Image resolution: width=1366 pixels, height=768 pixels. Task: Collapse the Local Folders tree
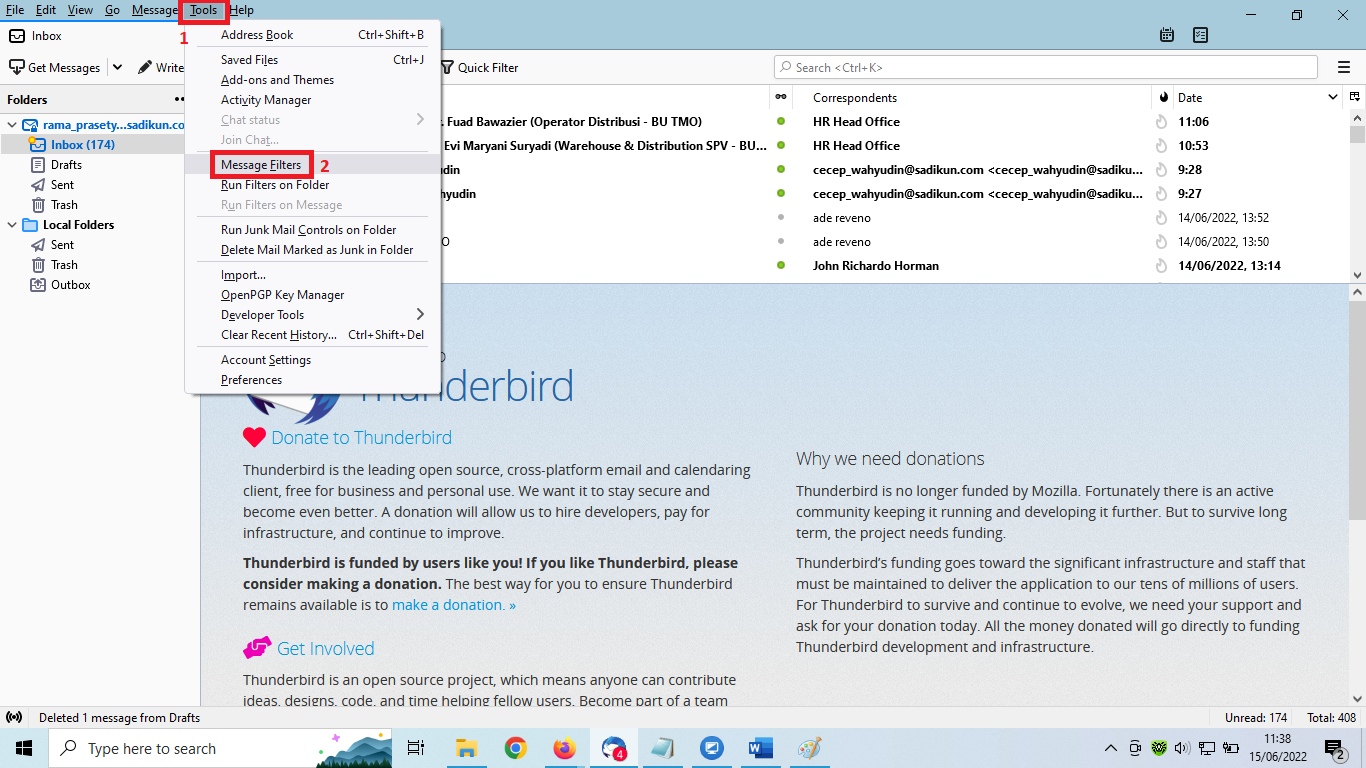[11, 225]
